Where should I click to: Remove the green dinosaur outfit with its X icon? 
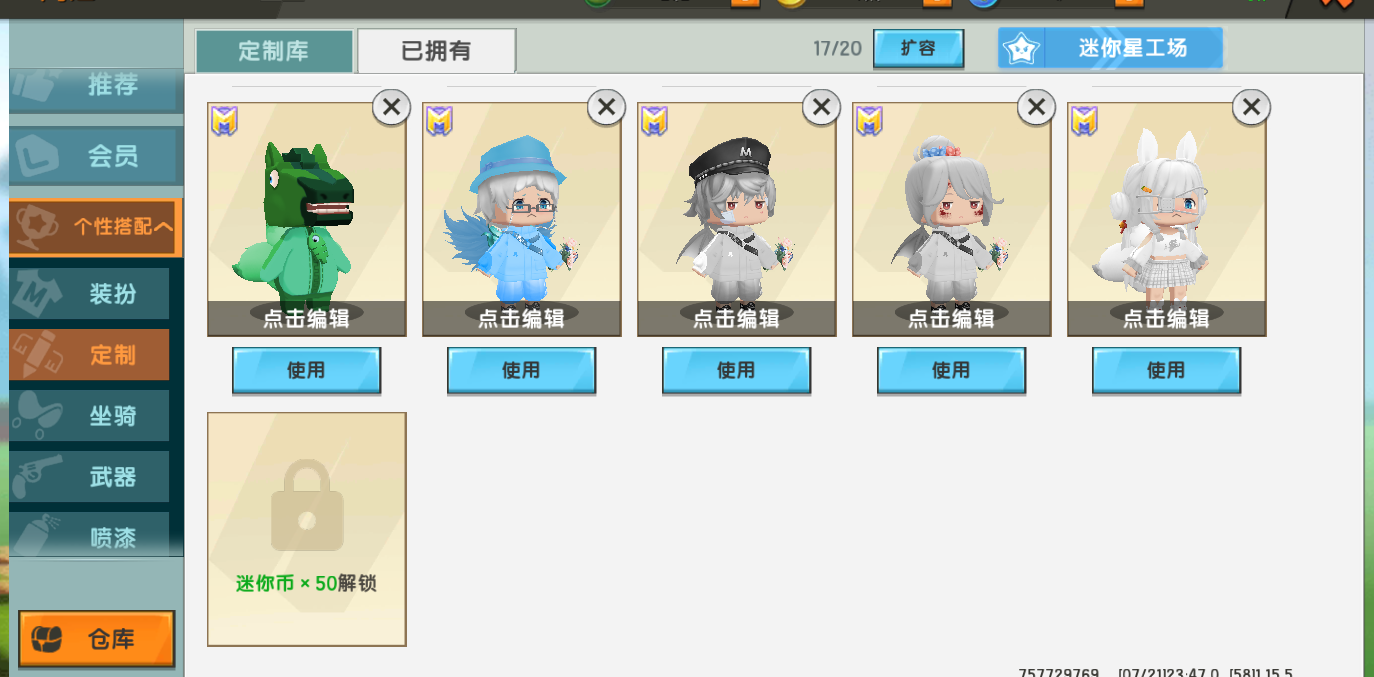click(391, 107)
